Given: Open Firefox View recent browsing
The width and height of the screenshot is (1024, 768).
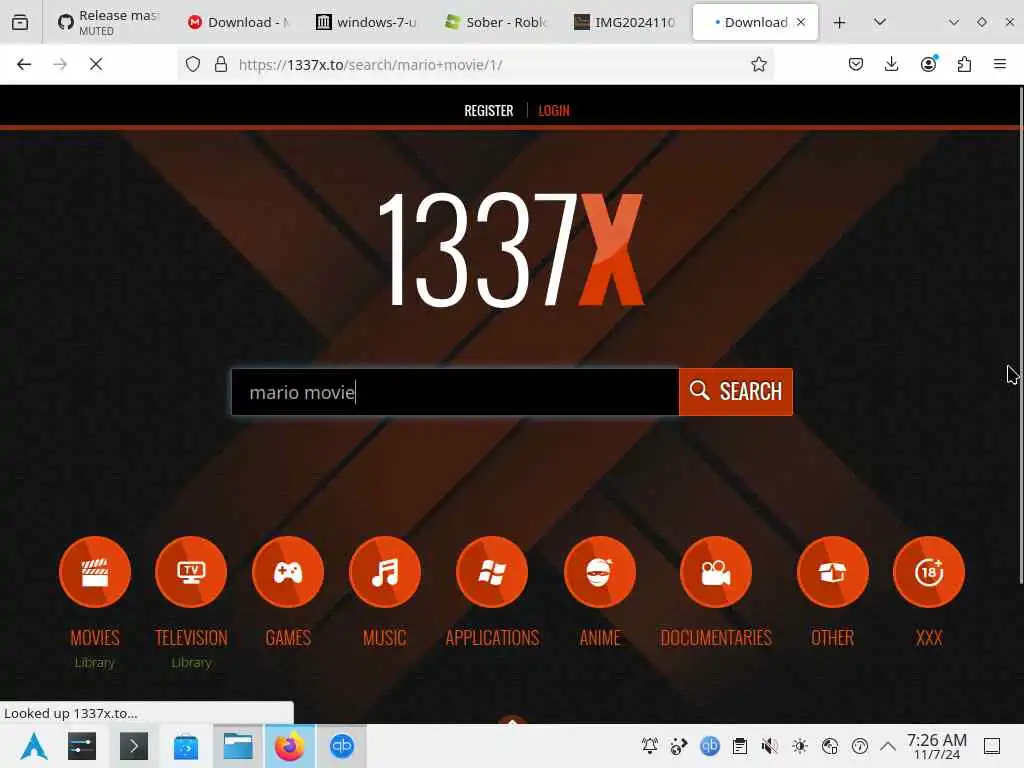Looking at the screenshot, I should 20,22.
